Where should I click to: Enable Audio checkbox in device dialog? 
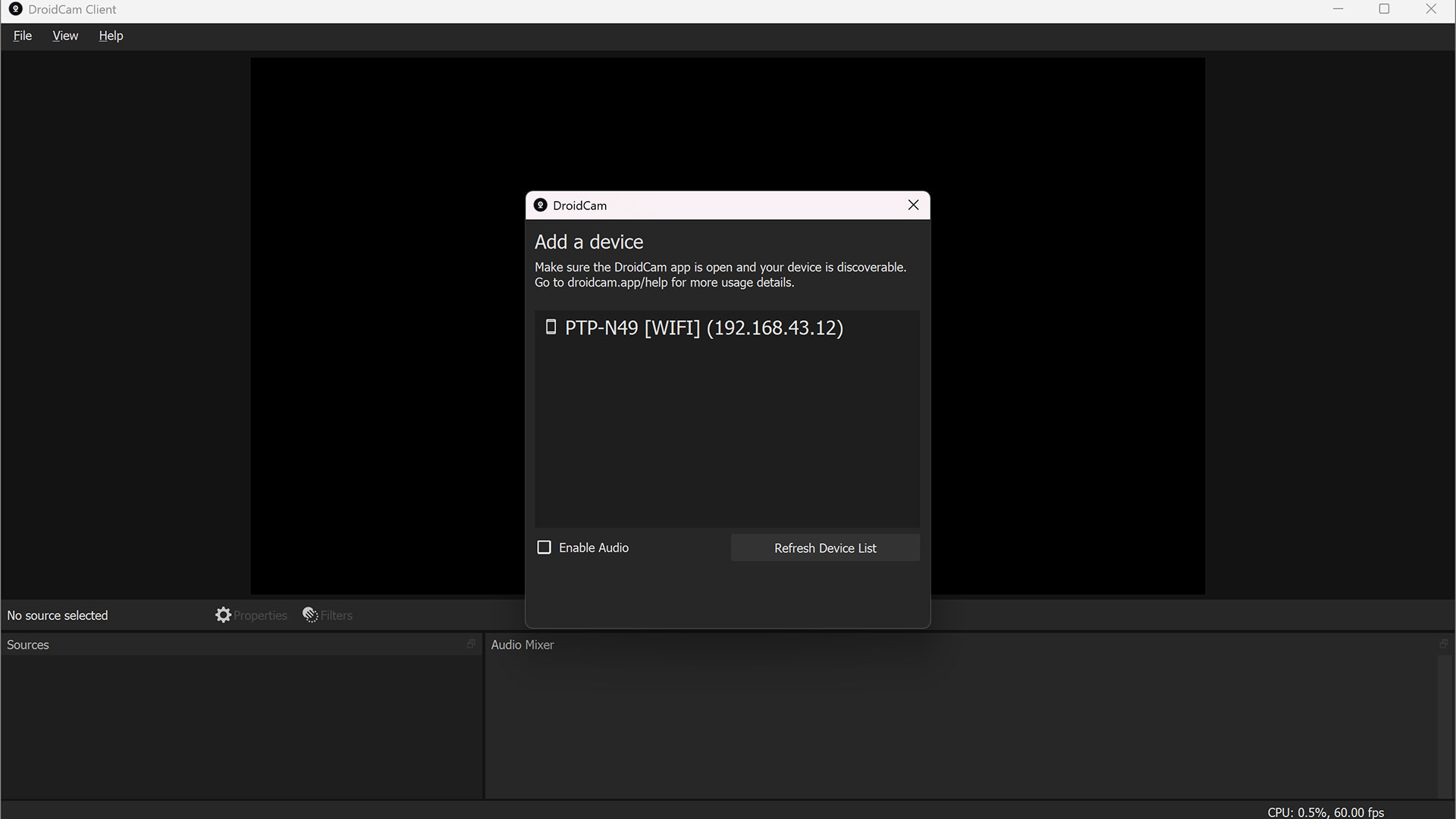(x=544, y=548)
